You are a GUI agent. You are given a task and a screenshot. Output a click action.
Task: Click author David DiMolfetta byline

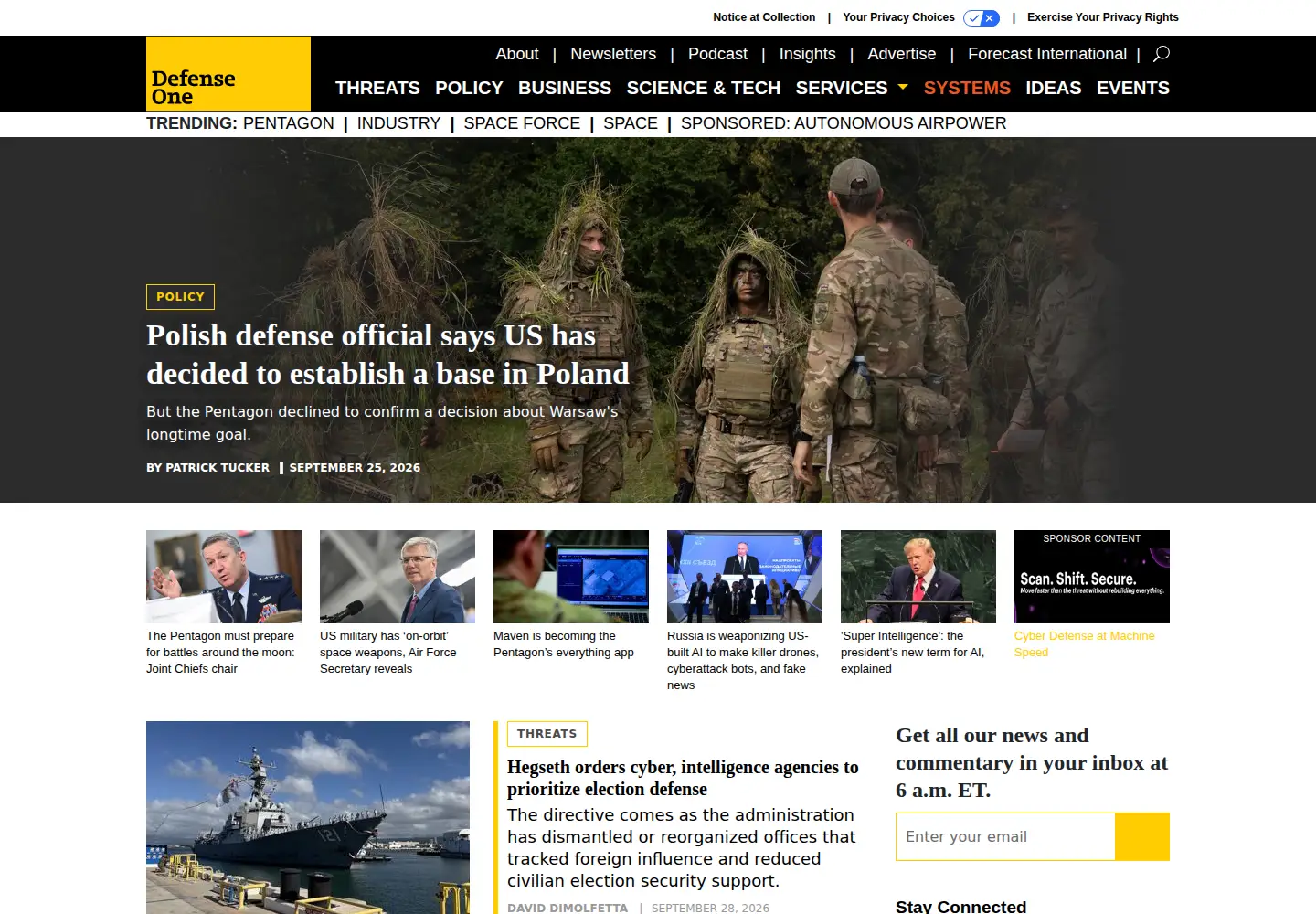pos(568,908)
